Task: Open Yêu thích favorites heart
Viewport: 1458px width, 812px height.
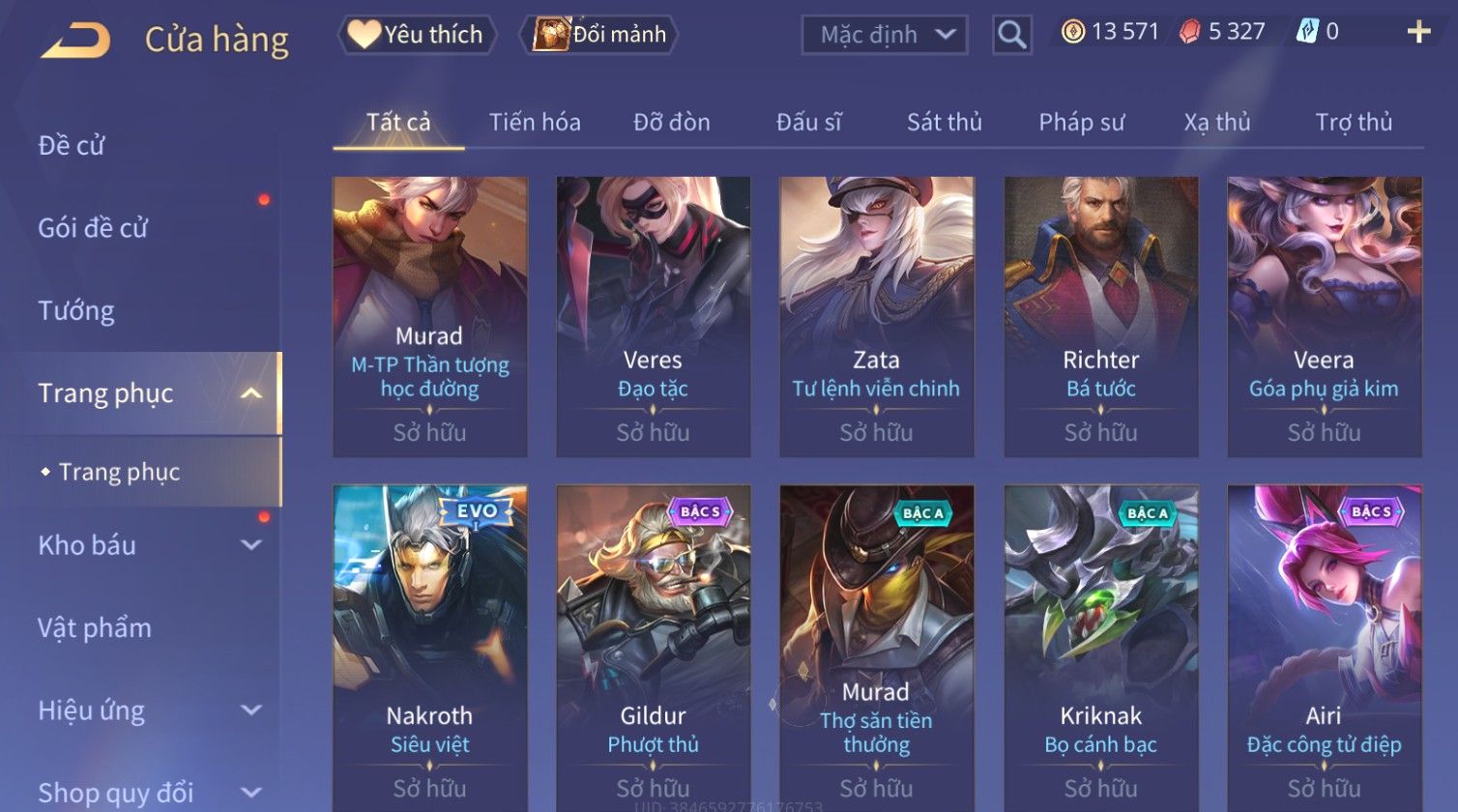Action: [417, 35]
